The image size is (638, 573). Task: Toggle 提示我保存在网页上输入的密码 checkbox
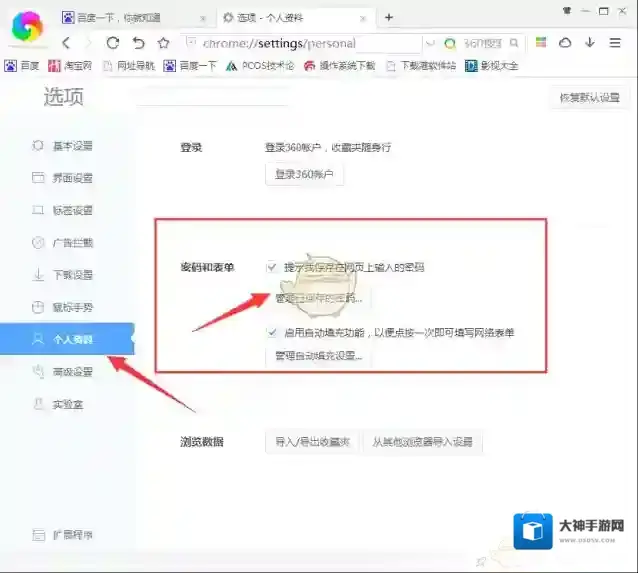click(x=272, y=267)
